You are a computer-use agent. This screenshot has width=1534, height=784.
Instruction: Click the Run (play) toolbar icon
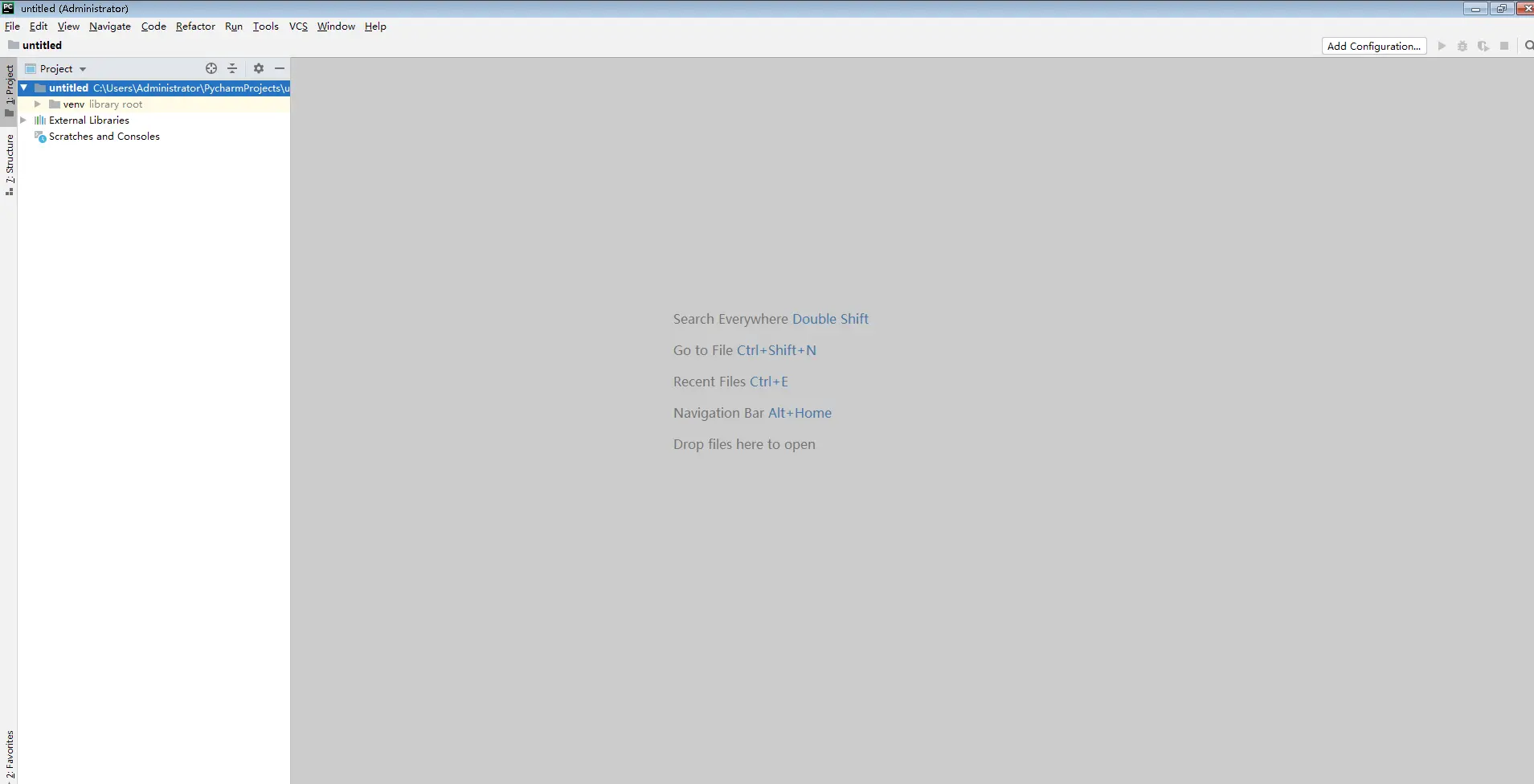coord(1442,46)
